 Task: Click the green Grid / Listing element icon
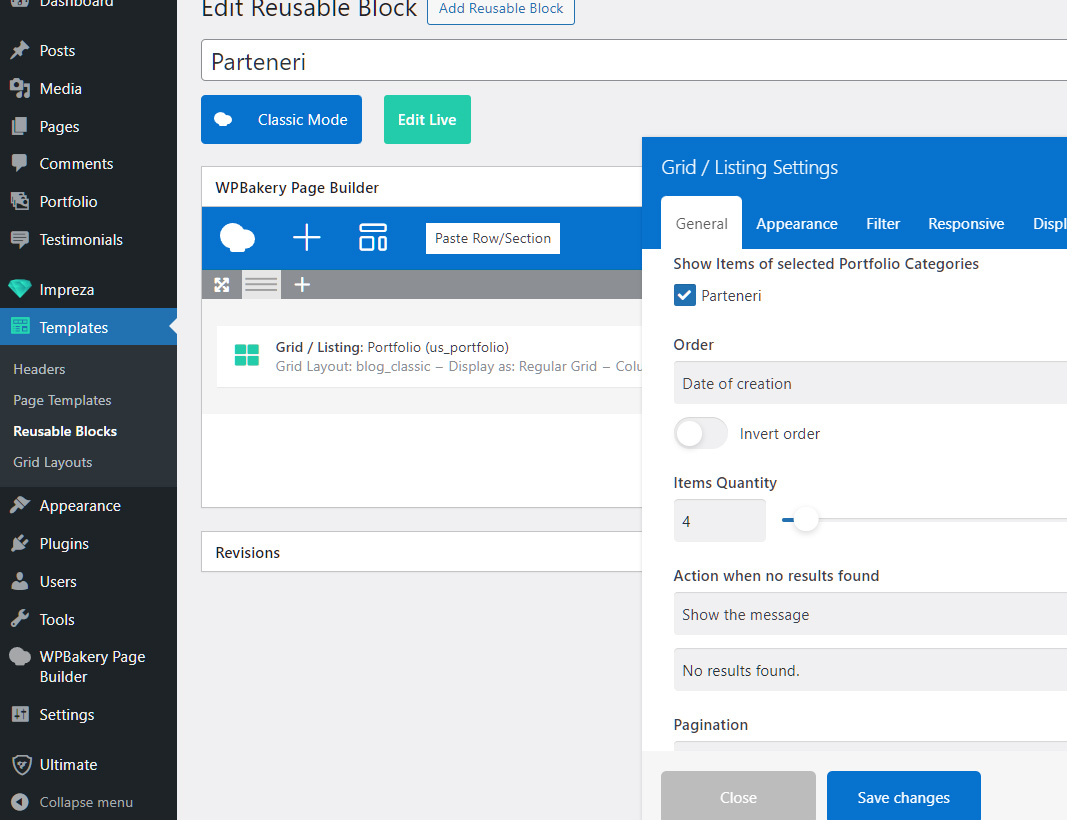pos(246,355)
